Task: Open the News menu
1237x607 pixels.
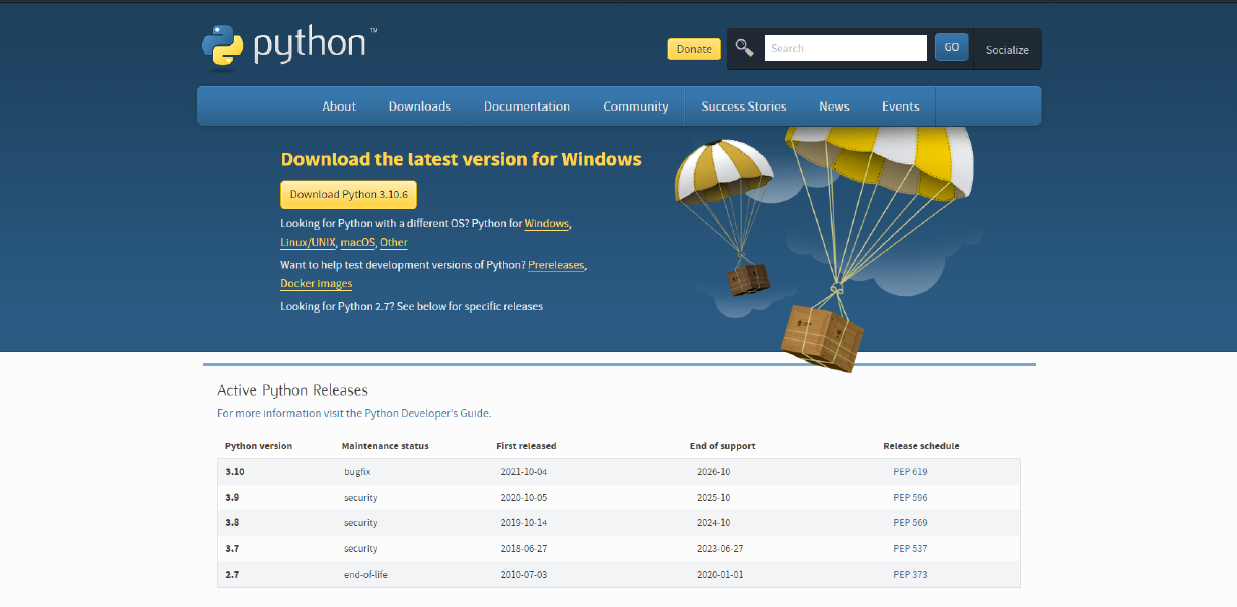Action: pos(834,106)
